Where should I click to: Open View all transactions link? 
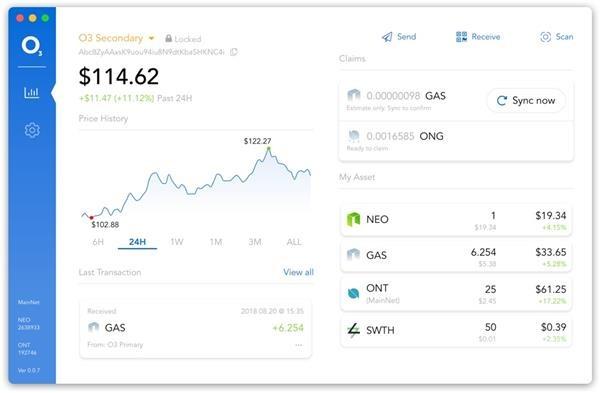[298, 272]
